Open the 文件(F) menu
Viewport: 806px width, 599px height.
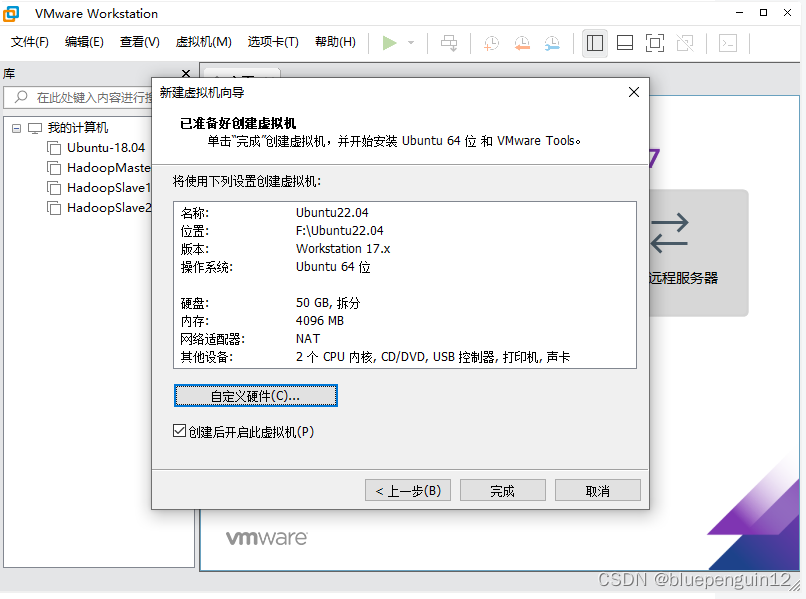coord(30,42)
